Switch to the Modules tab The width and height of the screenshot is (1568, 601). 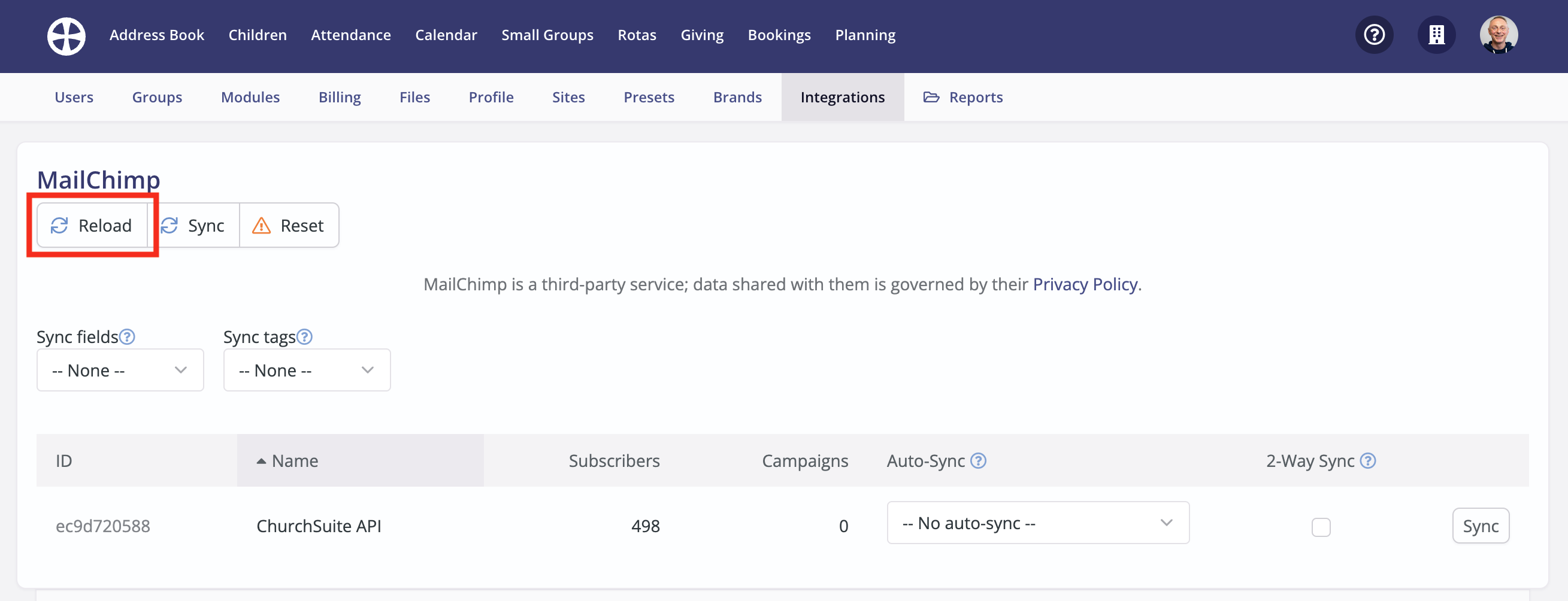pyautogui.click(x=250, y=97)
